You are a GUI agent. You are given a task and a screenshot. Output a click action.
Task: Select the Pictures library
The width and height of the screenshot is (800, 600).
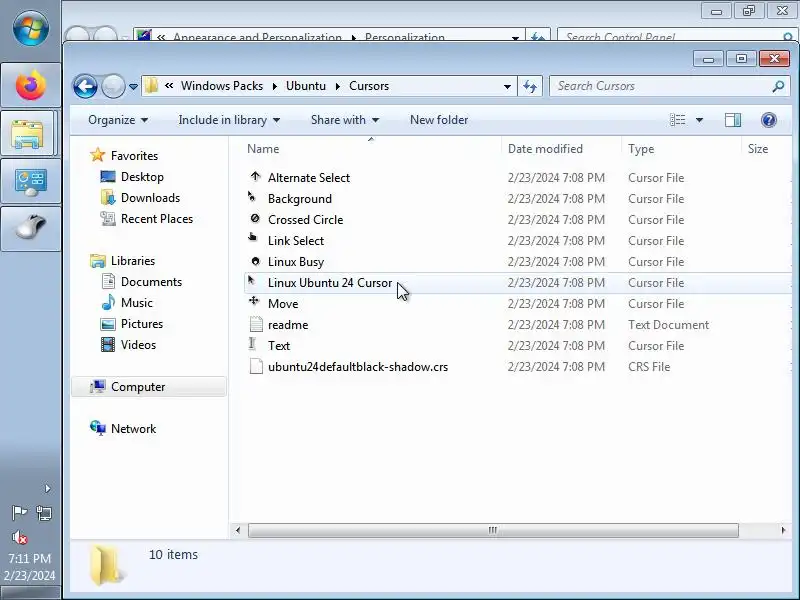142,324
